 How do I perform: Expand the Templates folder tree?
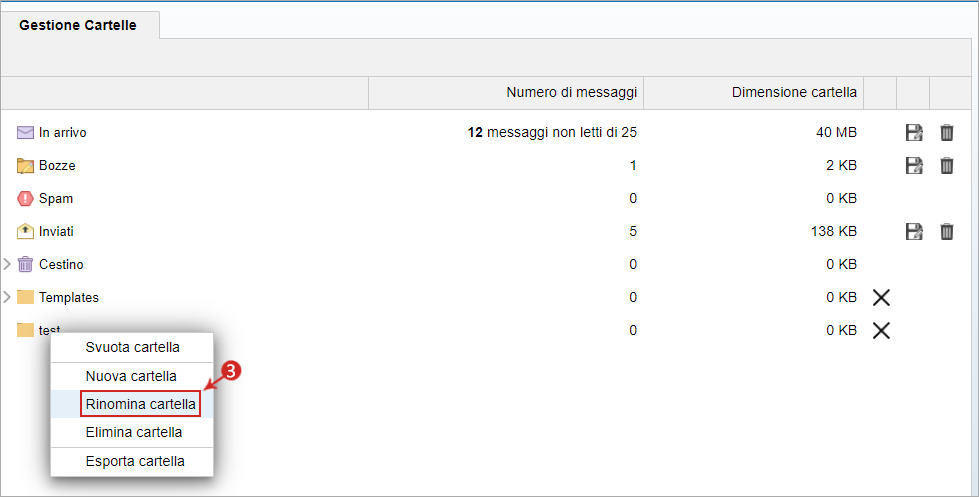[x=7, y=297]
